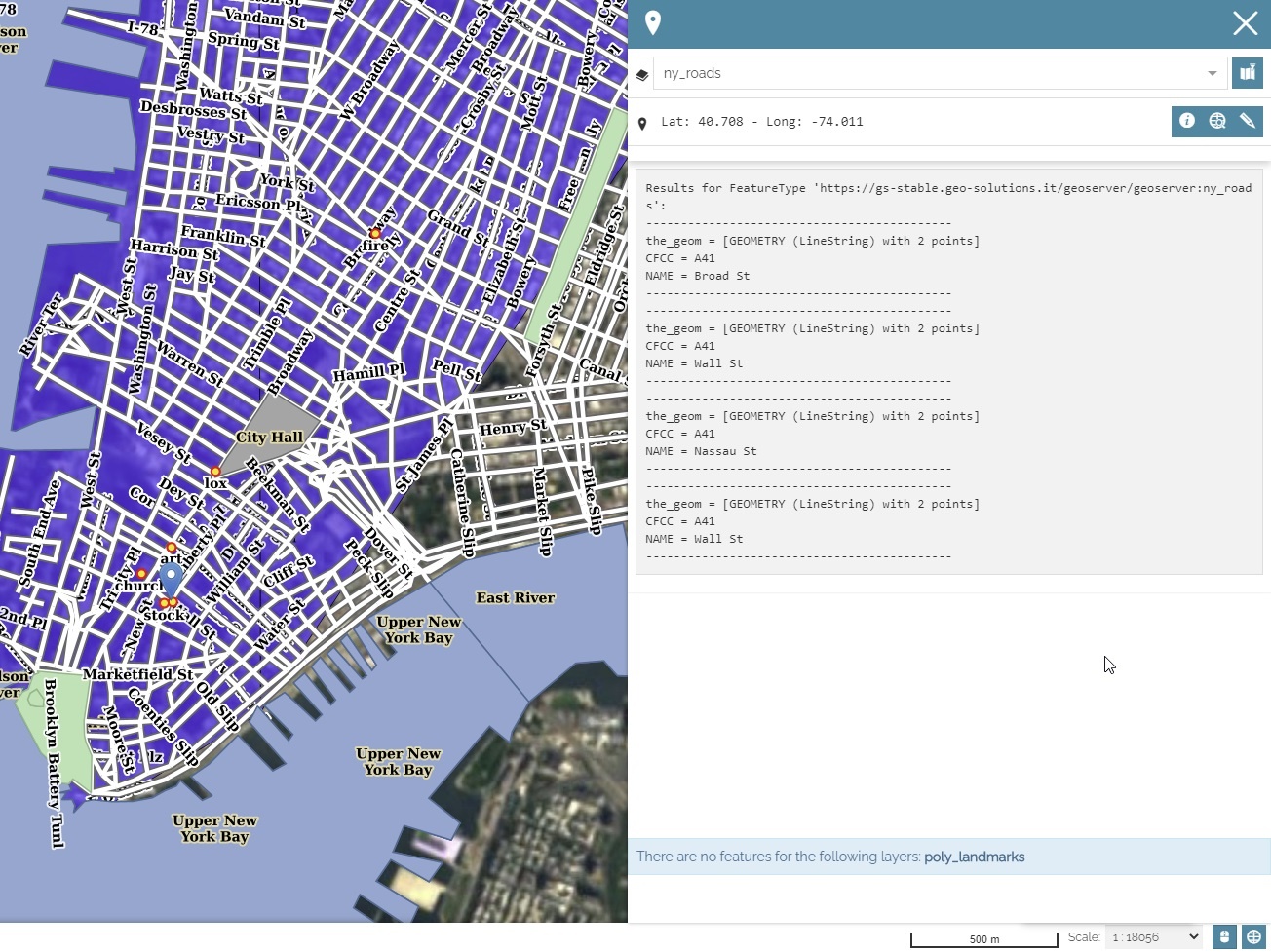Click the map-with-filter icon beside ny_roads
Viewport: 1271px width, 952px height.
click(1248, 73)
